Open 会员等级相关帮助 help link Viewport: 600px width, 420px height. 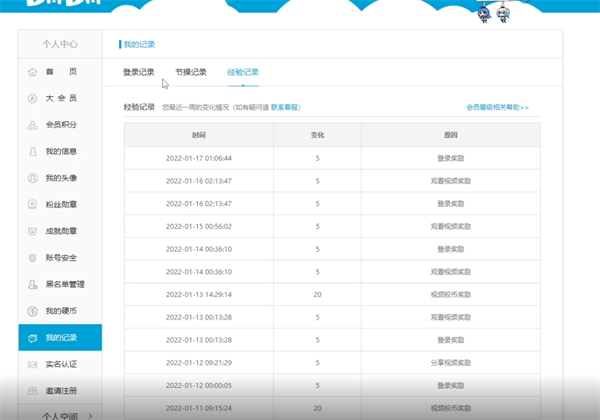point(497,107)
